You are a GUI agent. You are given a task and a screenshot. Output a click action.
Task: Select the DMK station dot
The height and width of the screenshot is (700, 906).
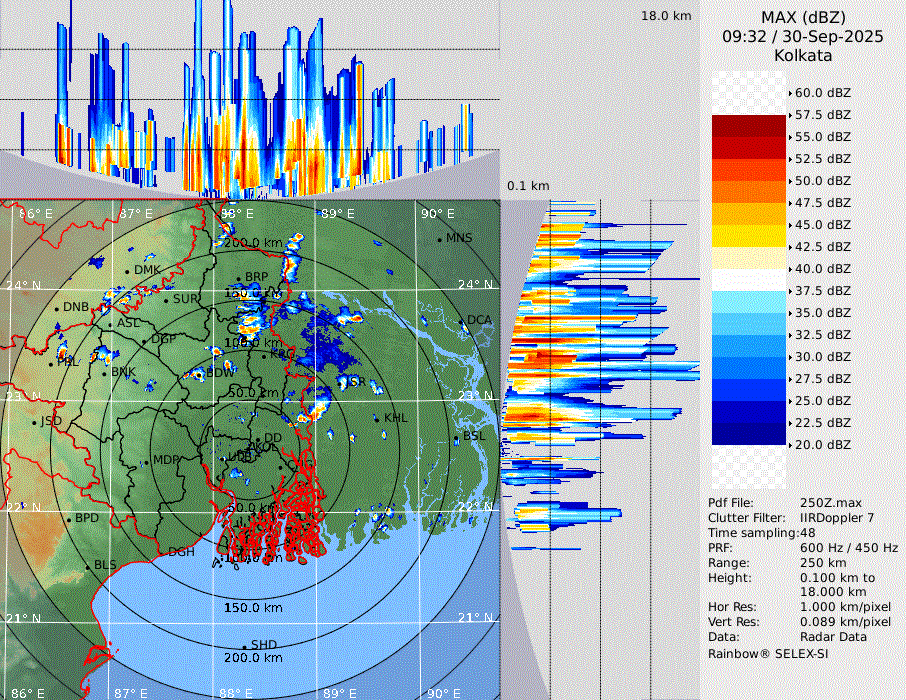point(128,271)
